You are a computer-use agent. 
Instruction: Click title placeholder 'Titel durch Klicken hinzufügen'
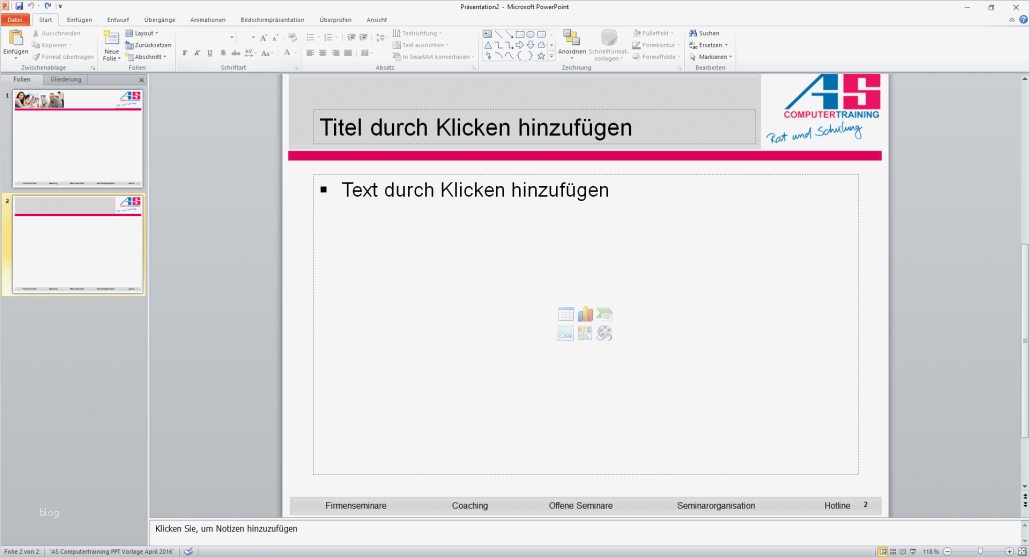pyautogui.click(x=534, y=128)
